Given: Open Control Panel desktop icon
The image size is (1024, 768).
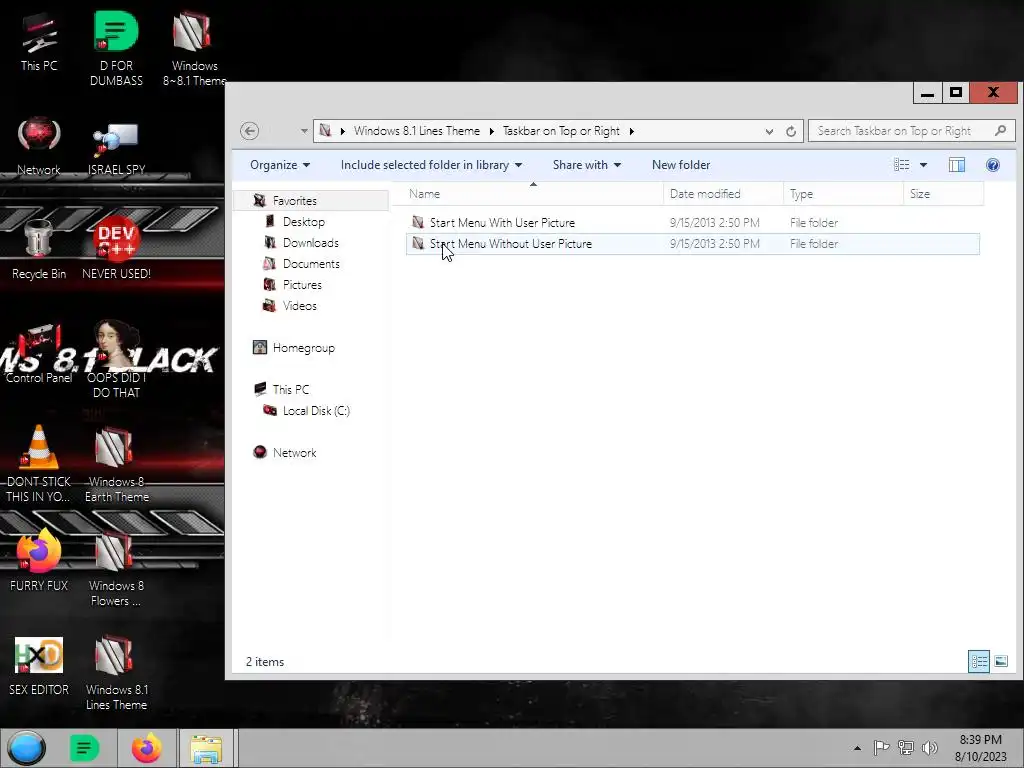Looking at the screenshot, I should tap(39, 353).
